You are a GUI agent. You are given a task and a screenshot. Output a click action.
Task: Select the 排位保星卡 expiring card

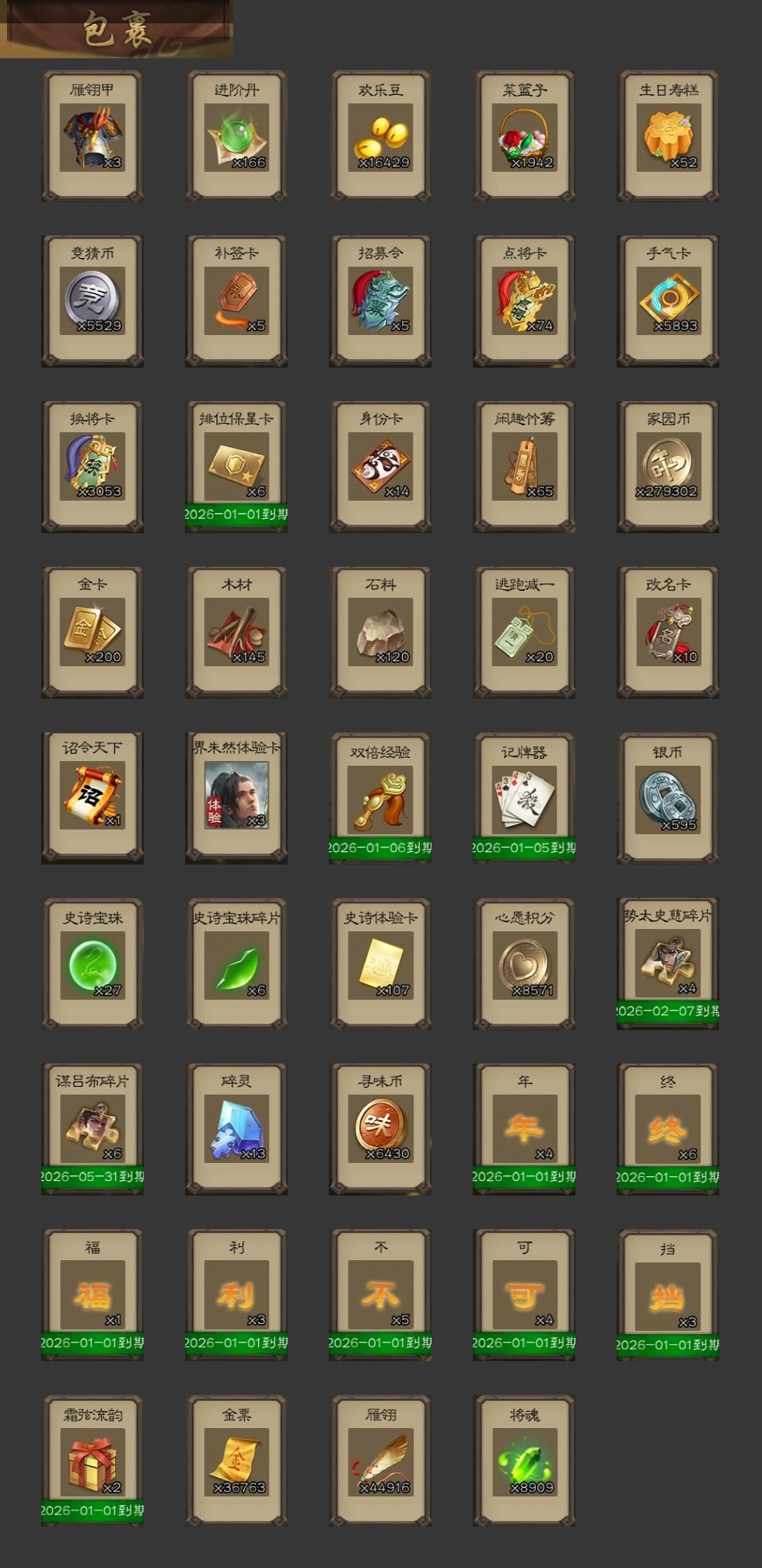pos(236,467)
